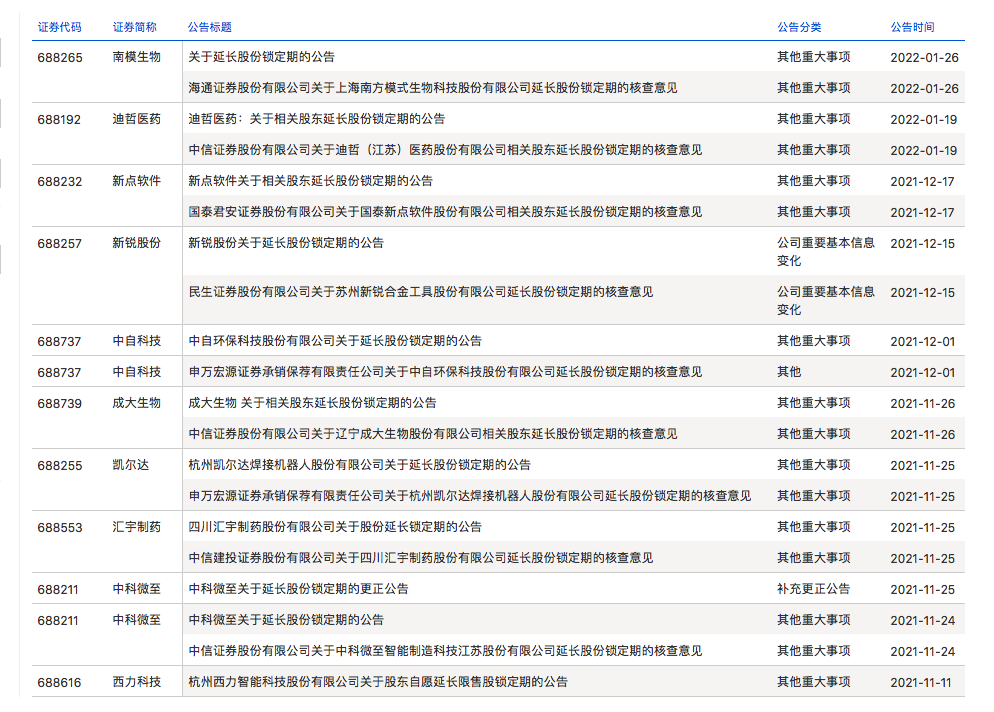The height and width of the screenshot is (712, 994).
Task: Click the 公告时间 column header
Action: pyautogui.click(x=912, y=27)
